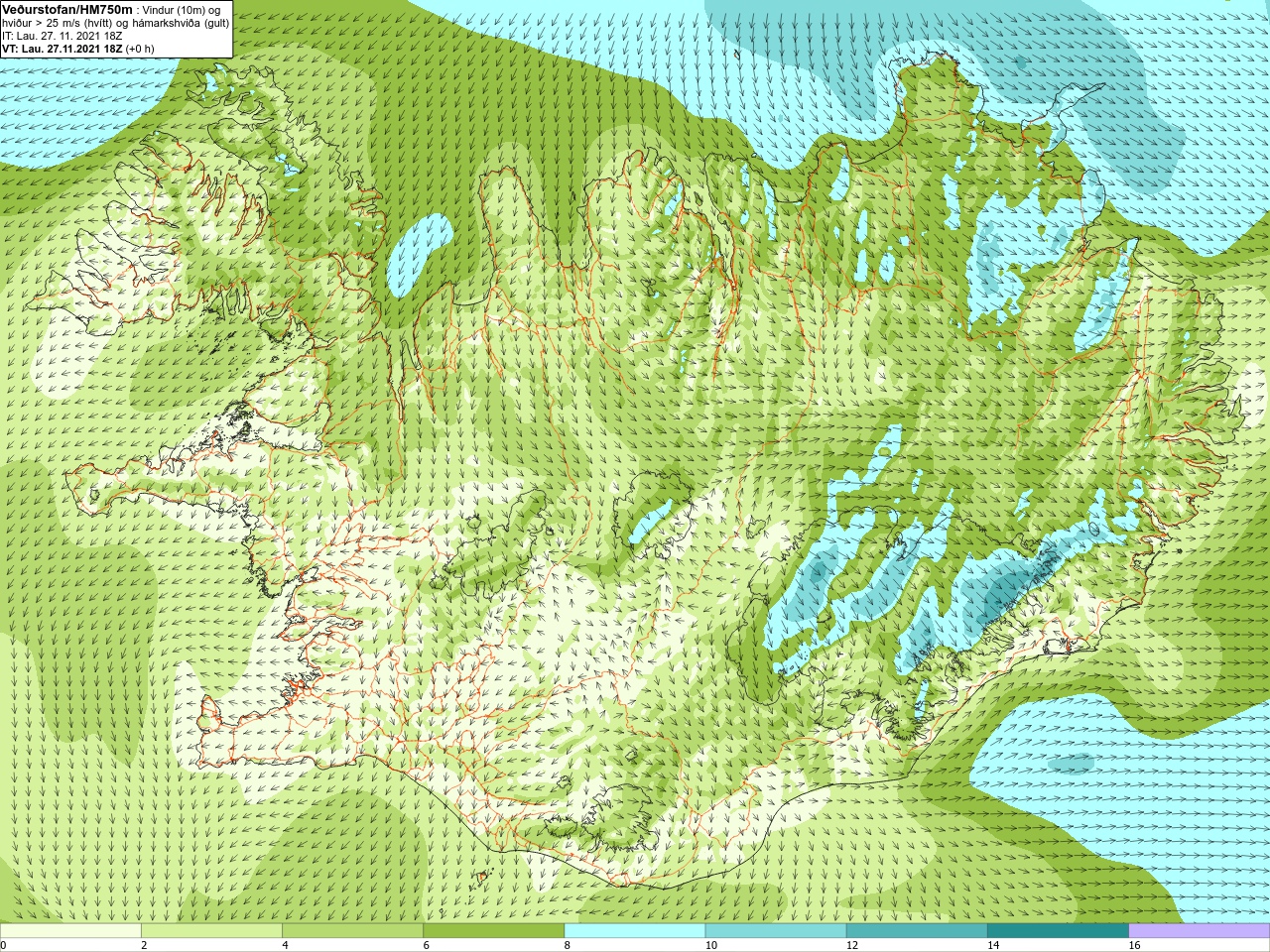The width and height of the screenshot is (1270, 952).
Task: Click the scale label 2 on the legend
Action: (144, 946)
